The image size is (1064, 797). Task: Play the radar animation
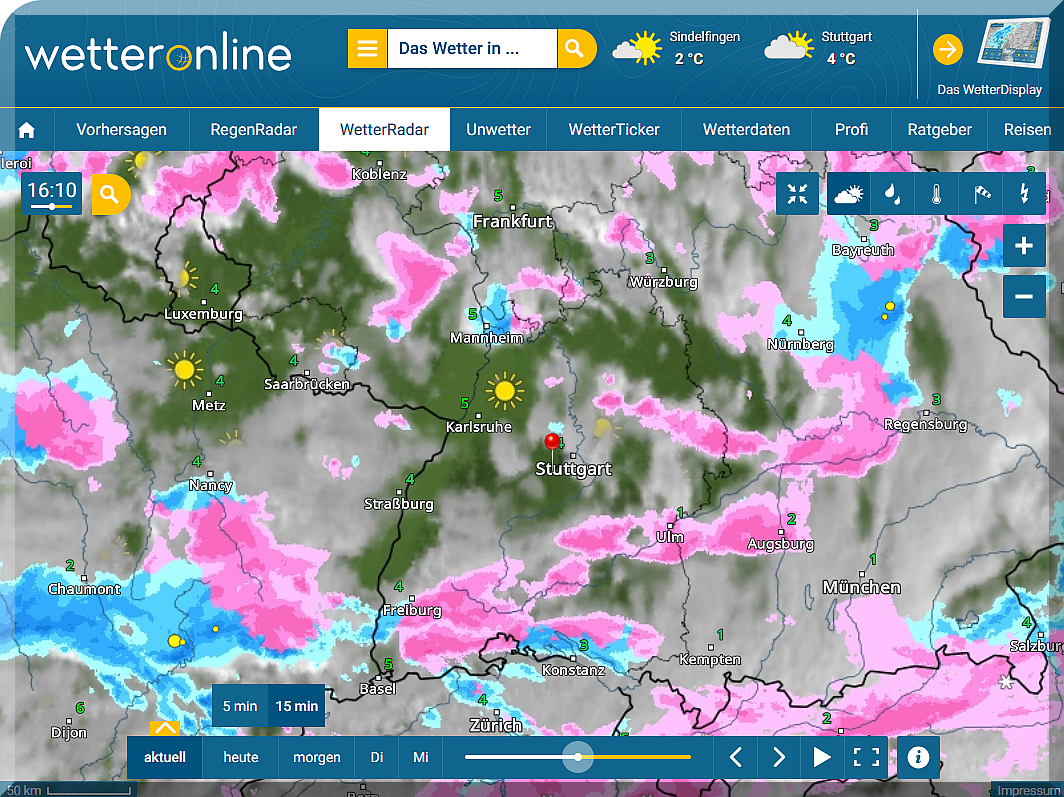822,757
